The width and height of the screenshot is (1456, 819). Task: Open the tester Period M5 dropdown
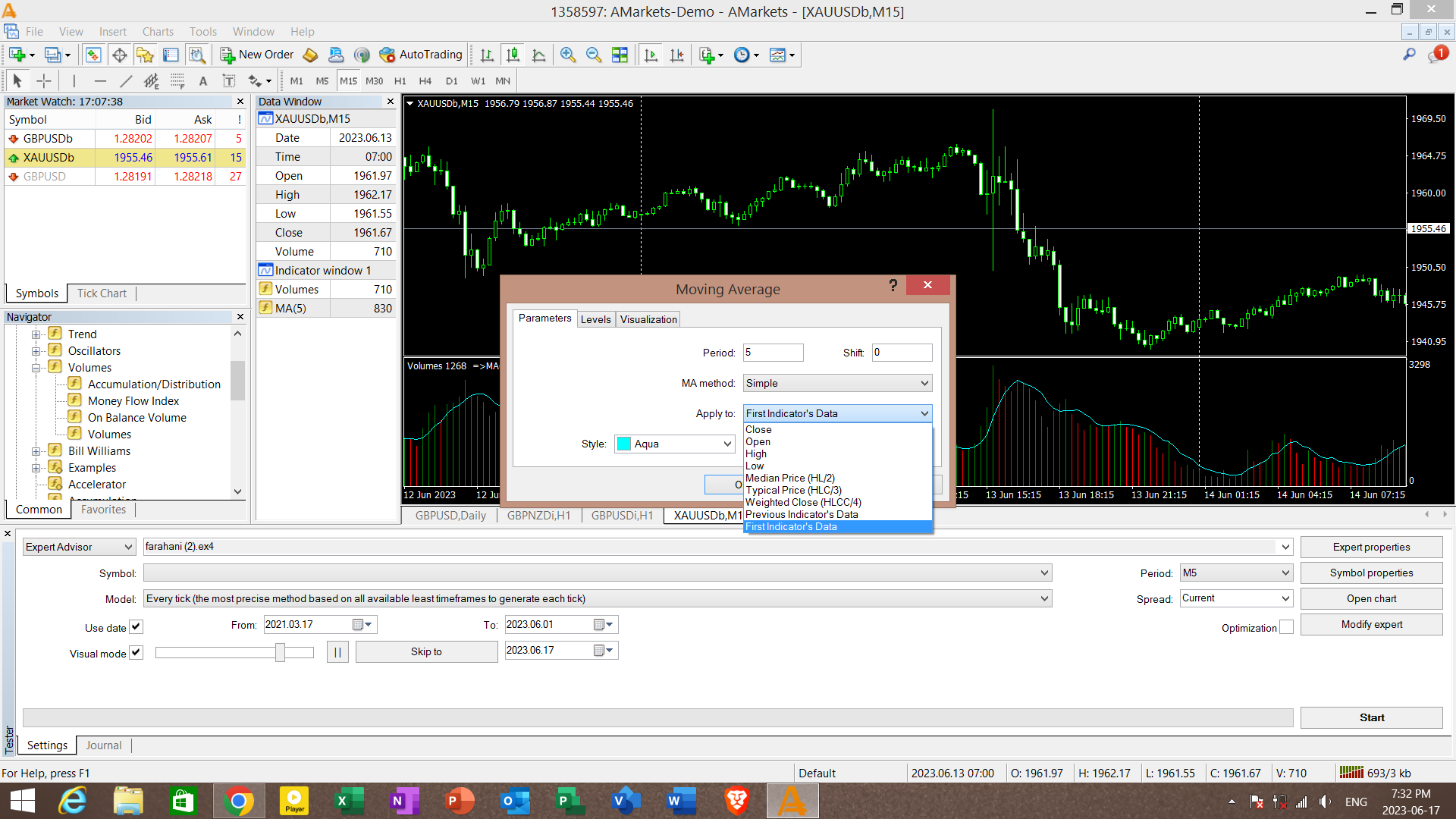point(1236,573)
